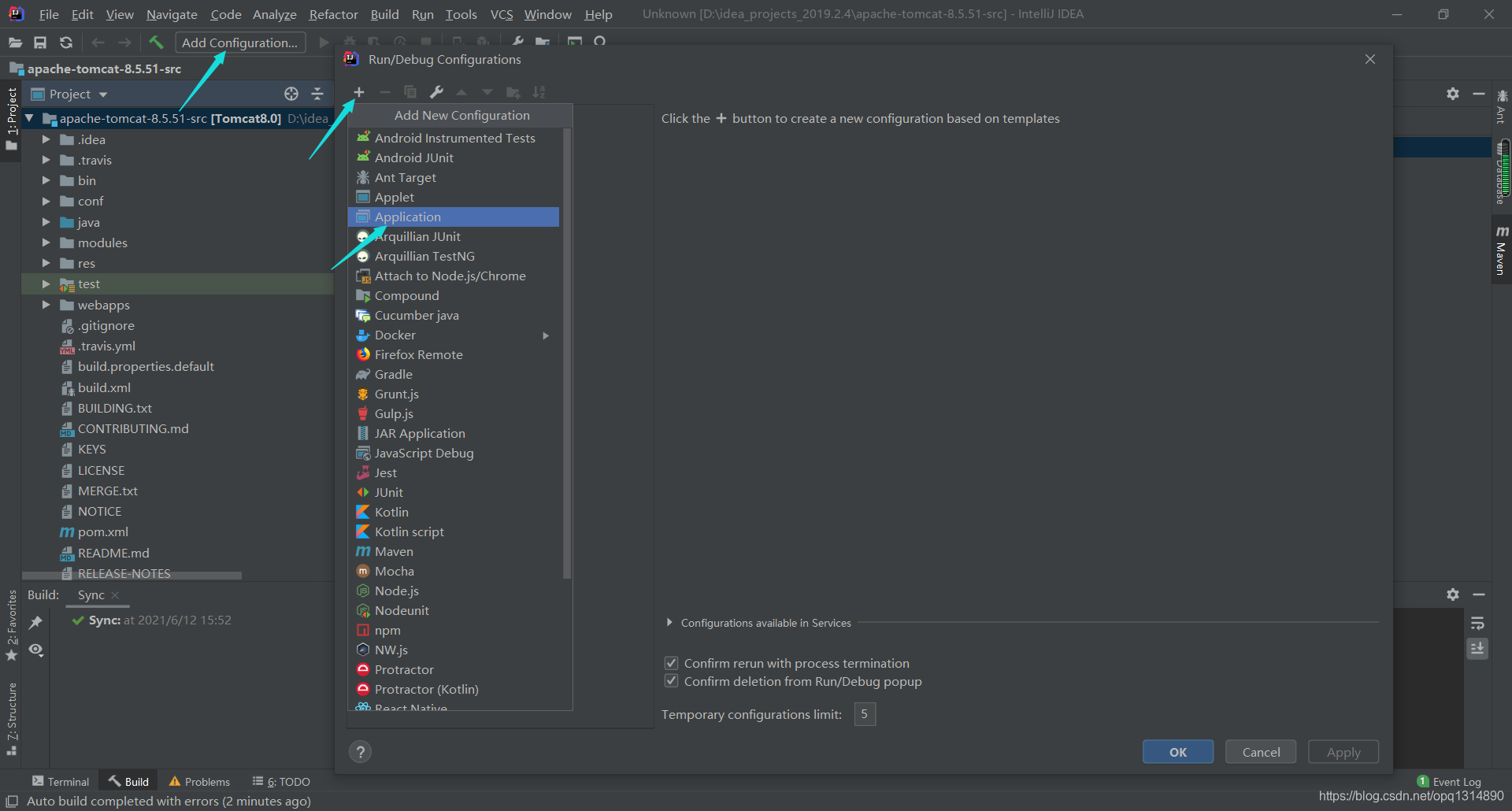Image resolution: width=1512 pixels, height=811 pixels.
Task: Edit Temporary configurations limit field
Action: (x=865, y=714)
